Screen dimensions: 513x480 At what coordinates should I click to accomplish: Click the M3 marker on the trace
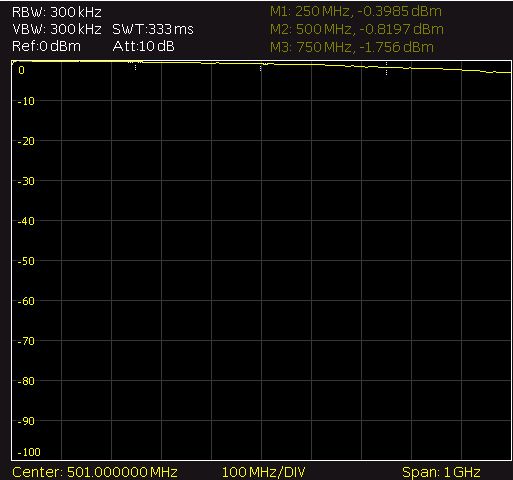(x=386, y=68)
